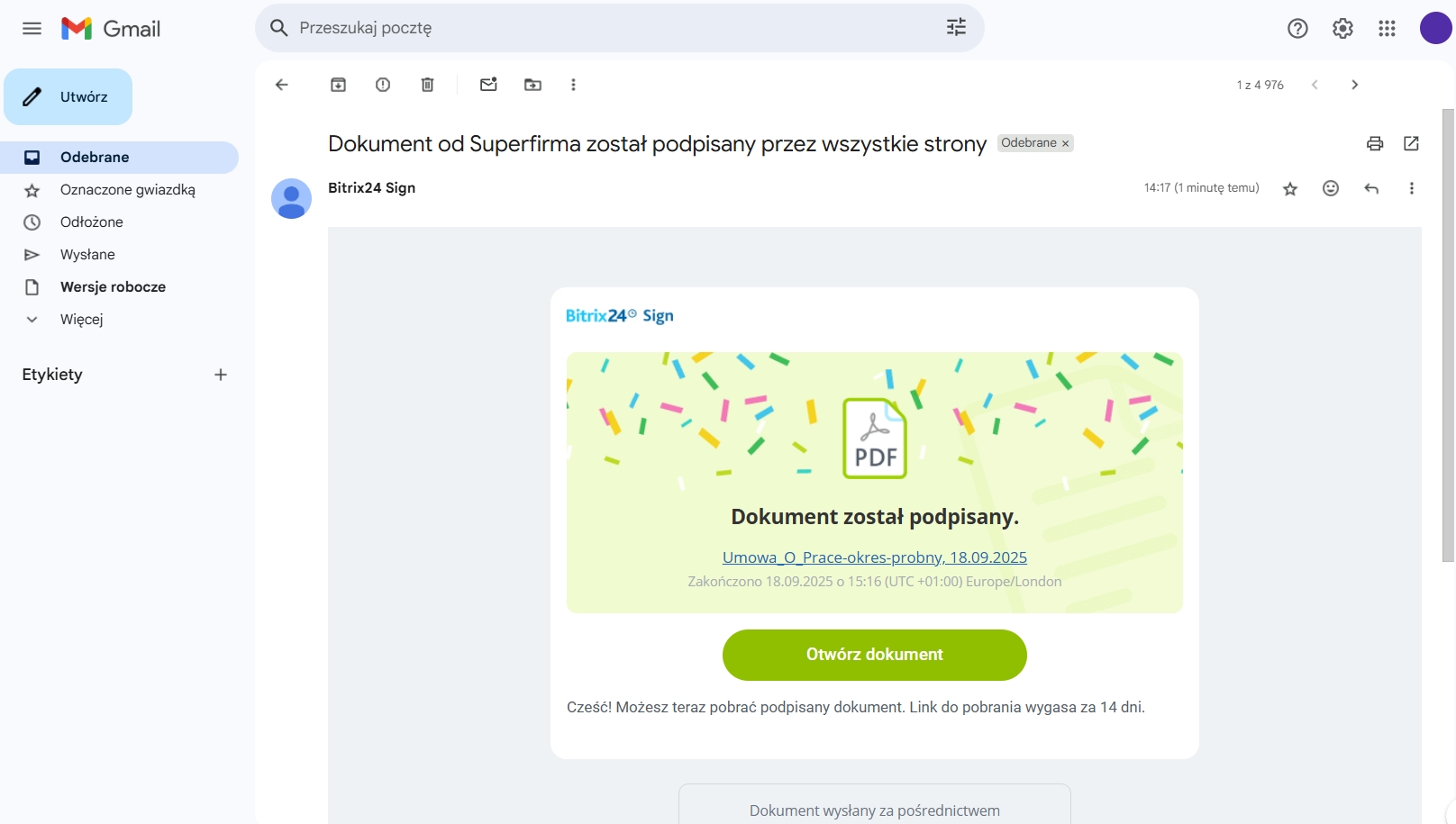This screenshot has height=824, width=1456.
Task: Open search filter options icon
Action: pyautogui.click(x=956, y=28)
